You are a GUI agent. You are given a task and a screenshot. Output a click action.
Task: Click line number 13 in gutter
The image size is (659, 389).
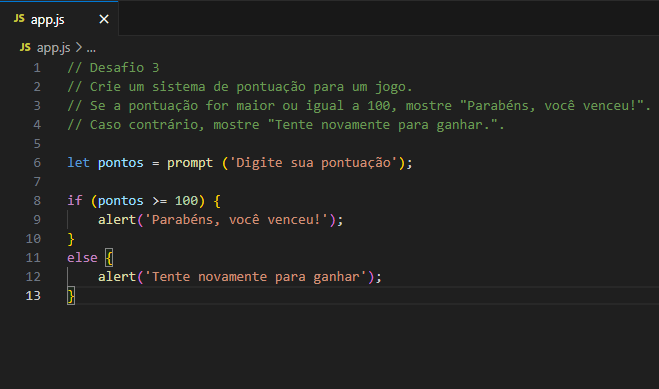(x=33, y=296)
